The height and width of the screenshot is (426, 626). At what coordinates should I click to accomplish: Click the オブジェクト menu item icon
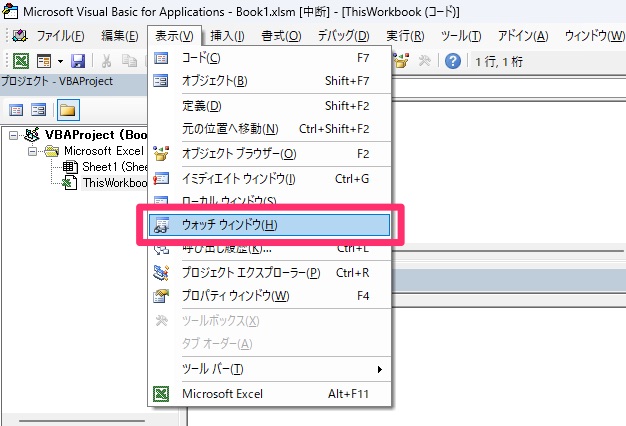tap(161, 81)
